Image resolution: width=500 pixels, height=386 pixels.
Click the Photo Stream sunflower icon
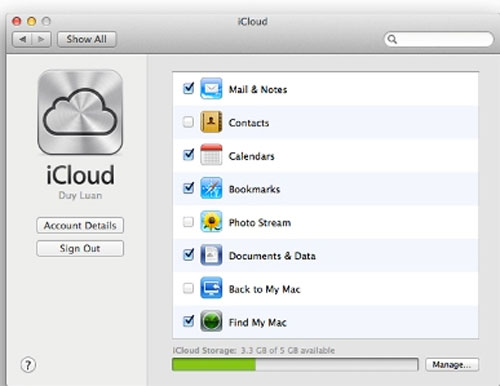point(211,221)
